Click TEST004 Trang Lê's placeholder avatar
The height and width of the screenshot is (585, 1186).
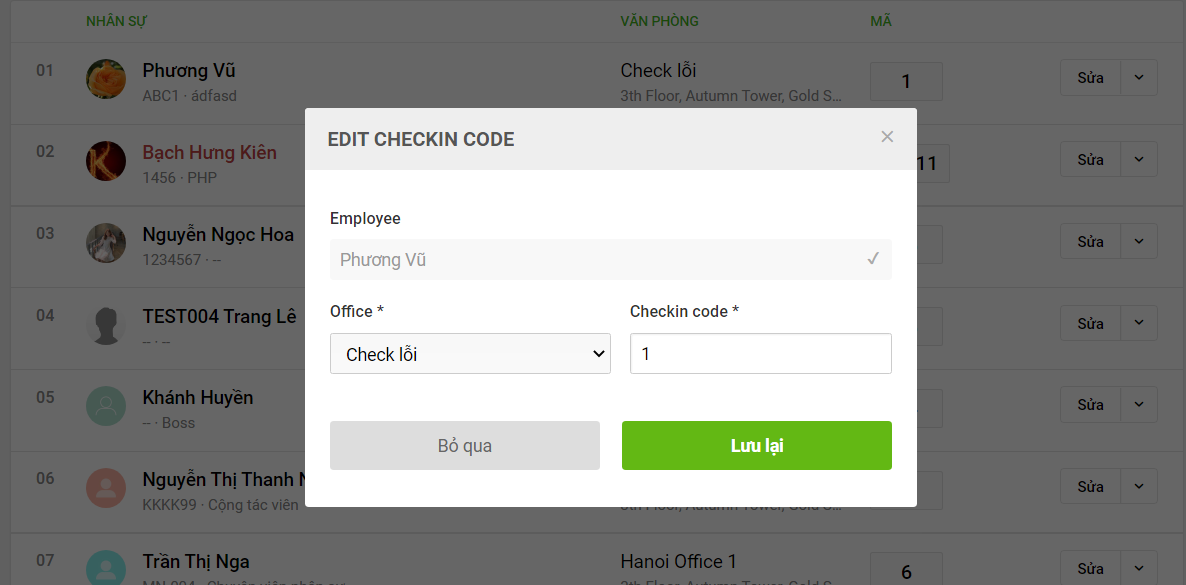point(106,325)
